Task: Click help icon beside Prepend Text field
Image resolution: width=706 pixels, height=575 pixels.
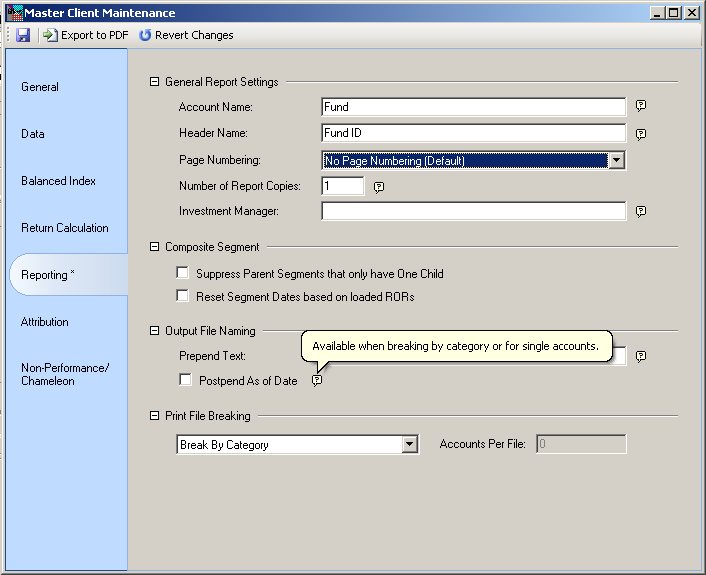Action: coord(641,356)
